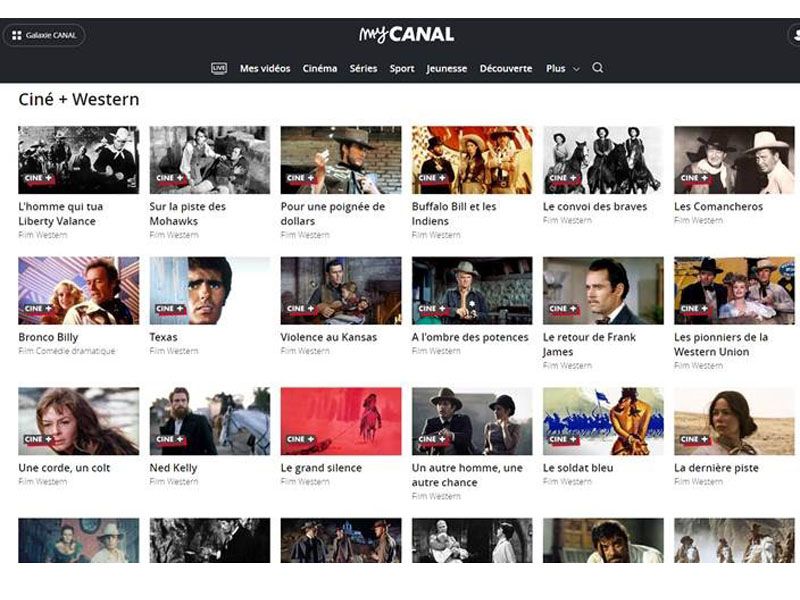Click the L'homme qui tua Liberty Valance title
Viewport: 800px width, 600px height.
[61, 214]
